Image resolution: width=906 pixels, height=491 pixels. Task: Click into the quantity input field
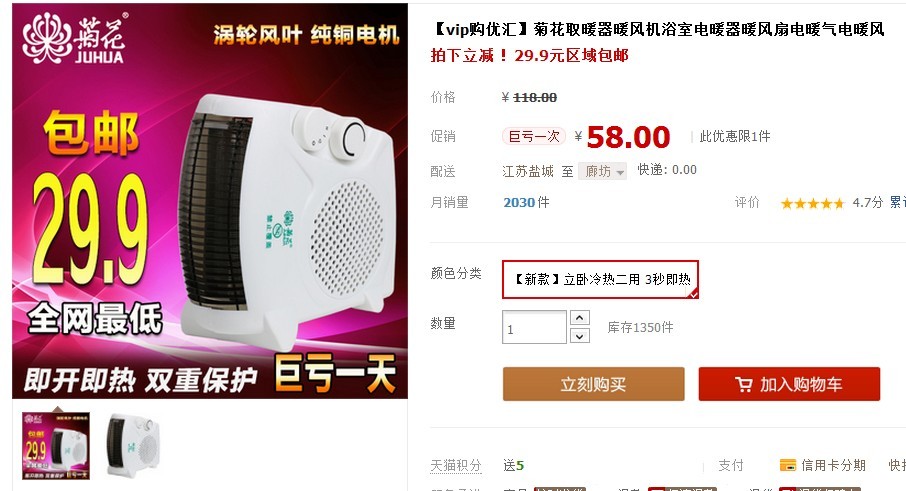534,327
